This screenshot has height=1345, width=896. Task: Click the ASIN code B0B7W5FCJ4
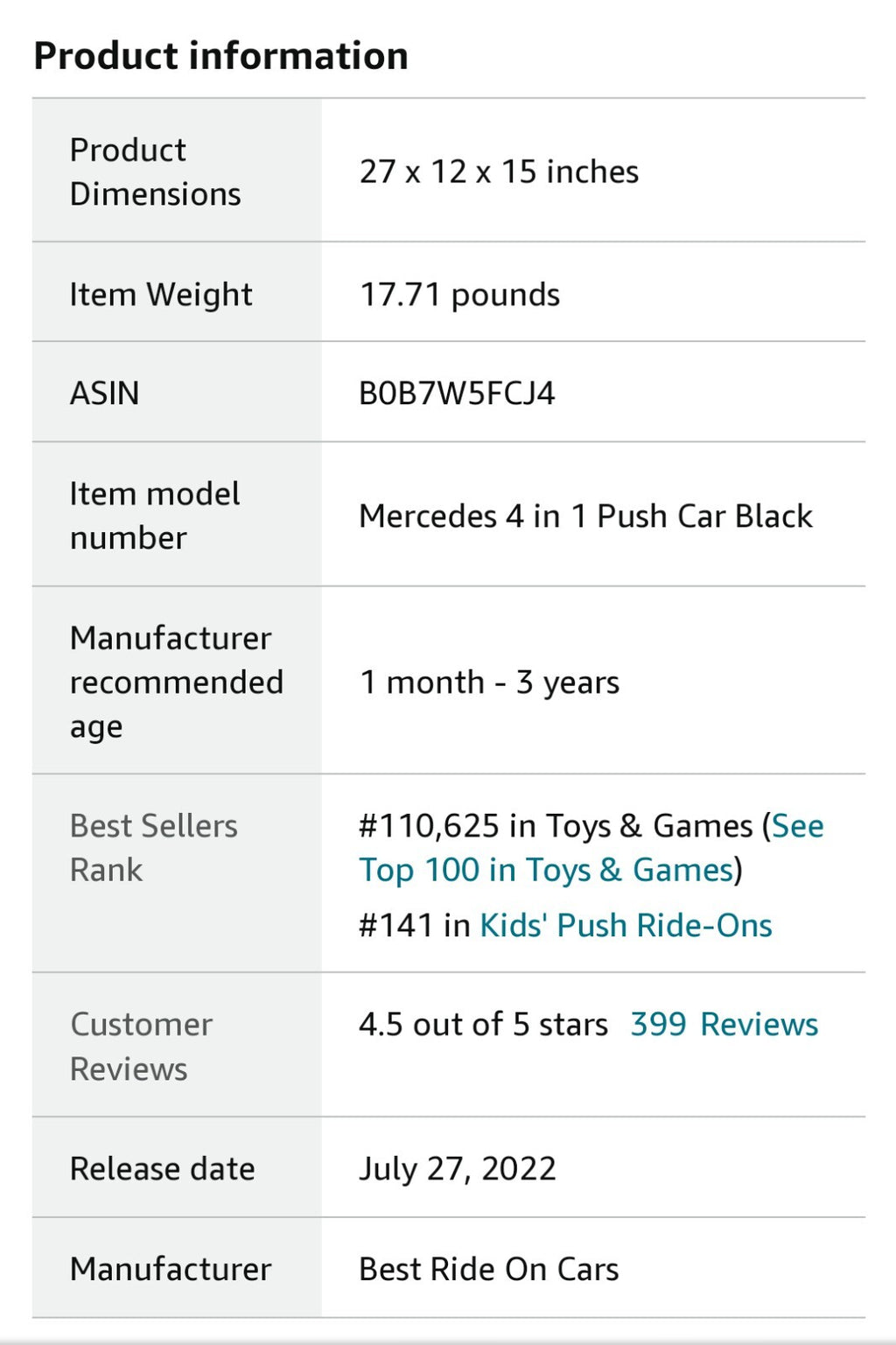[x=457, y=393]
